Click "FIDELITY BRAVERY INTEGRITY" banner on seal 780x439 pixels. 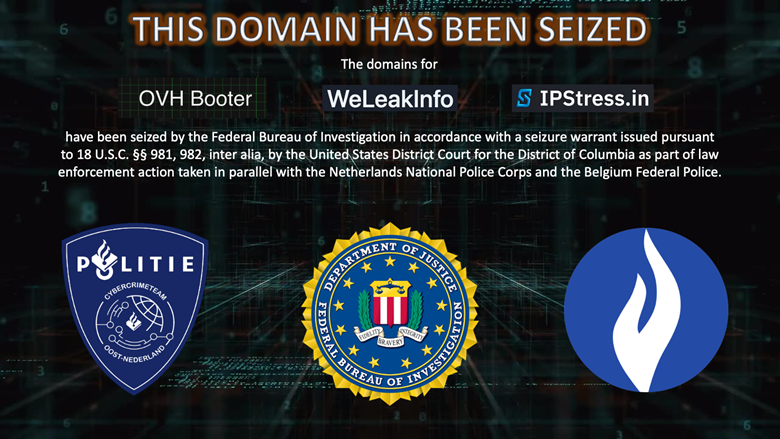[x=390, y=337]
